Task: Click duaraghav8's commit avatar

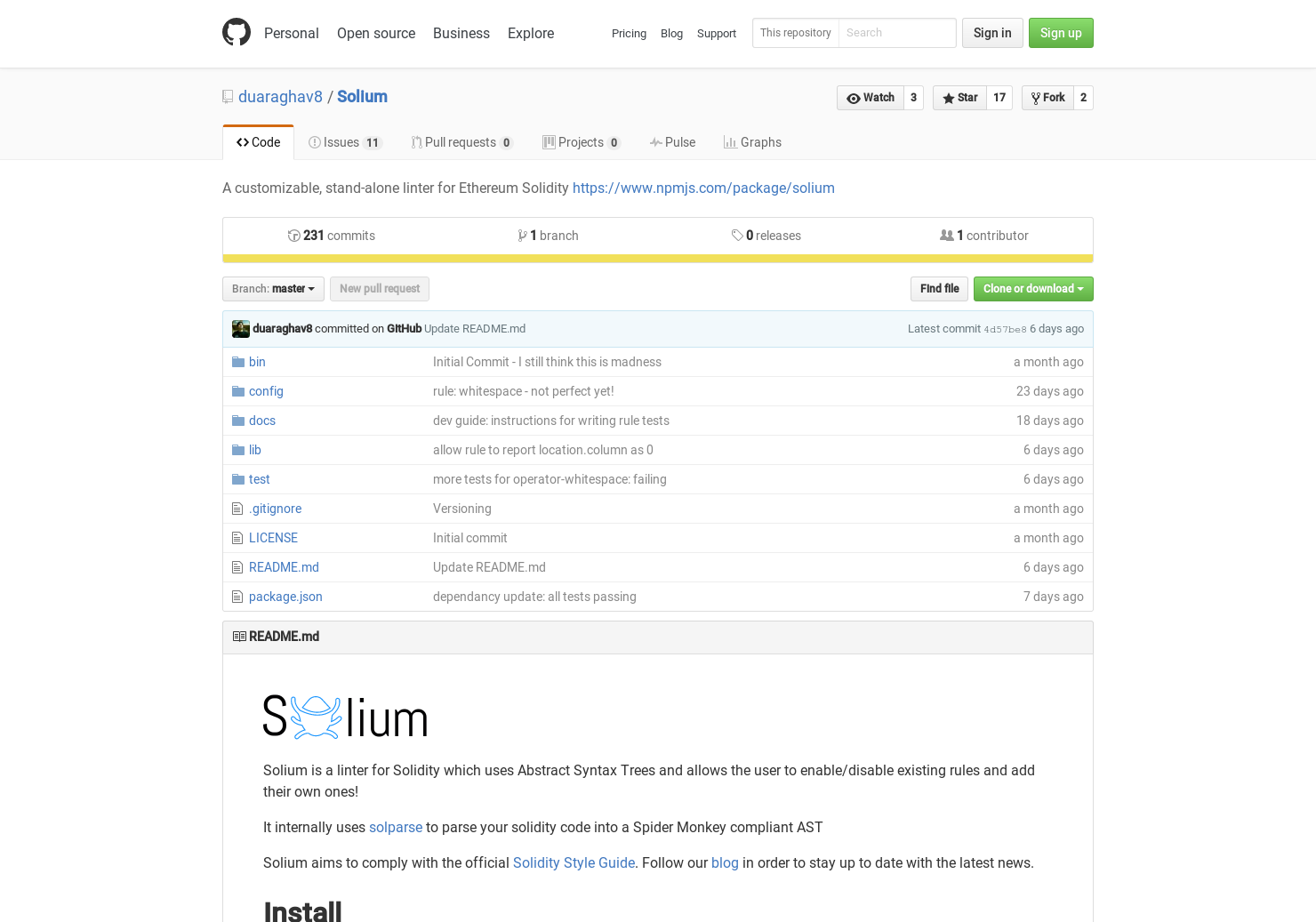Action: click(240, 329)
